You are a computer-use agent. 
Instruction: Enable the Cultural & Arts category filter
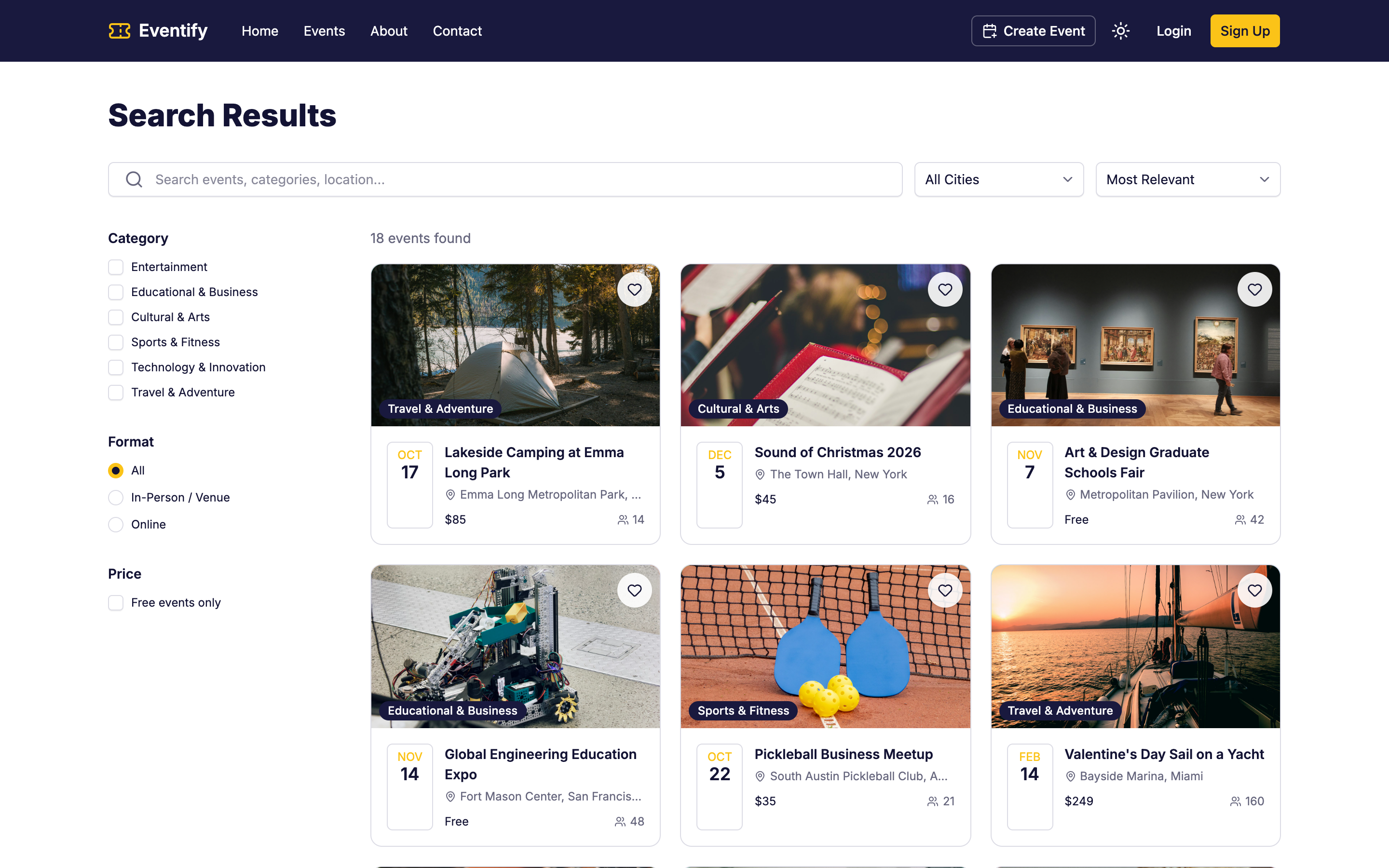click(x=116, y=317)
